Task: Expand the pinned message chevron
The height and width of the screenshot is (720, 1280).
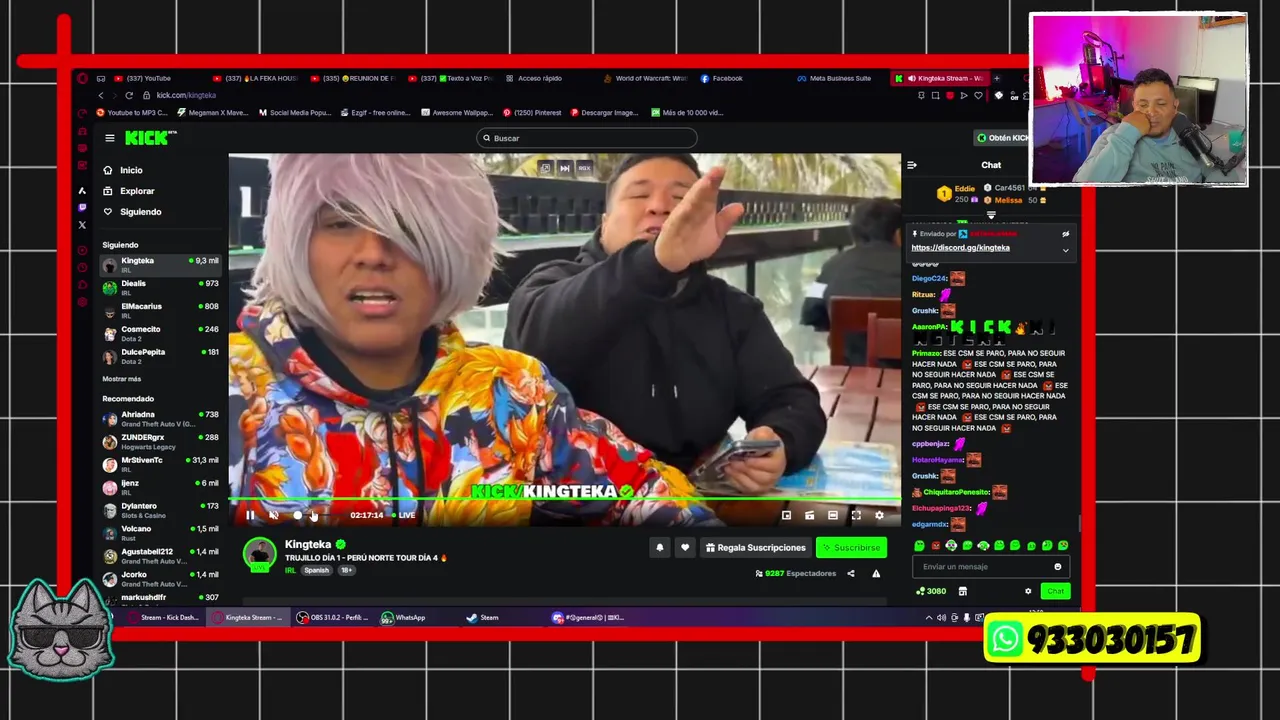Action: coord(1065,250)
